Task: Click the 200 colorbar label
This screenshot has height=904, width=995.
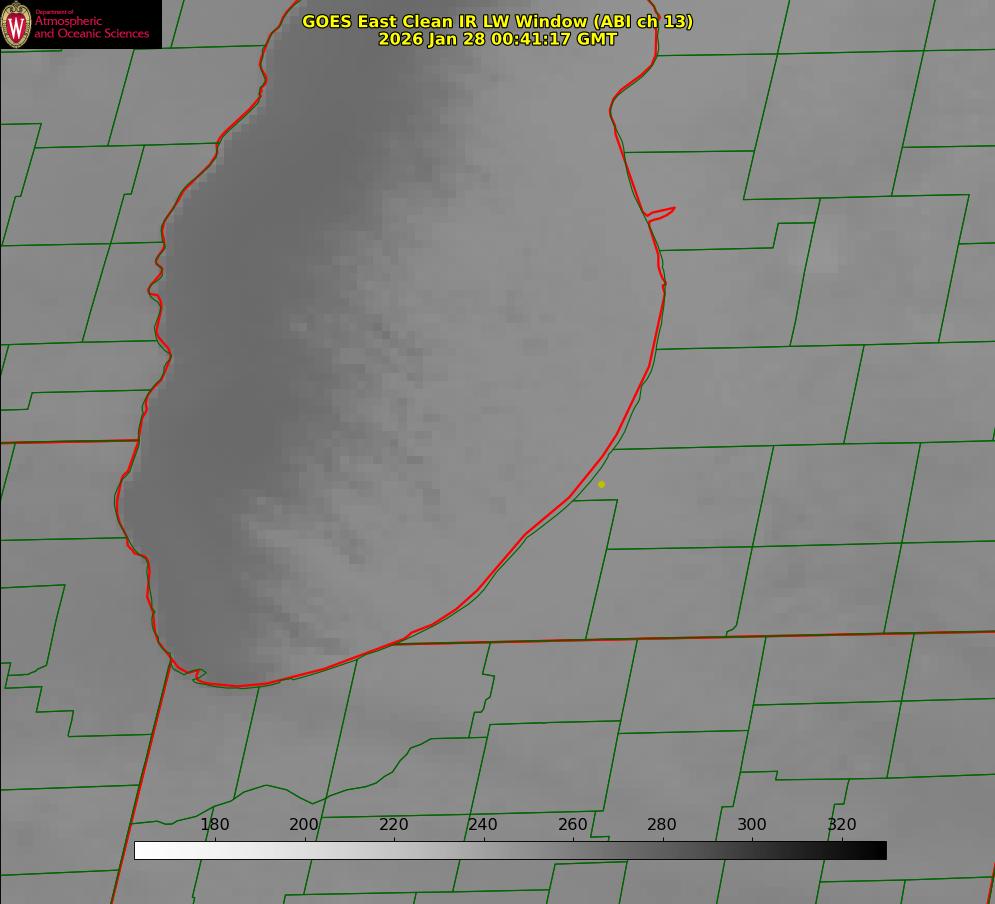Action: (x=304, y=825)
